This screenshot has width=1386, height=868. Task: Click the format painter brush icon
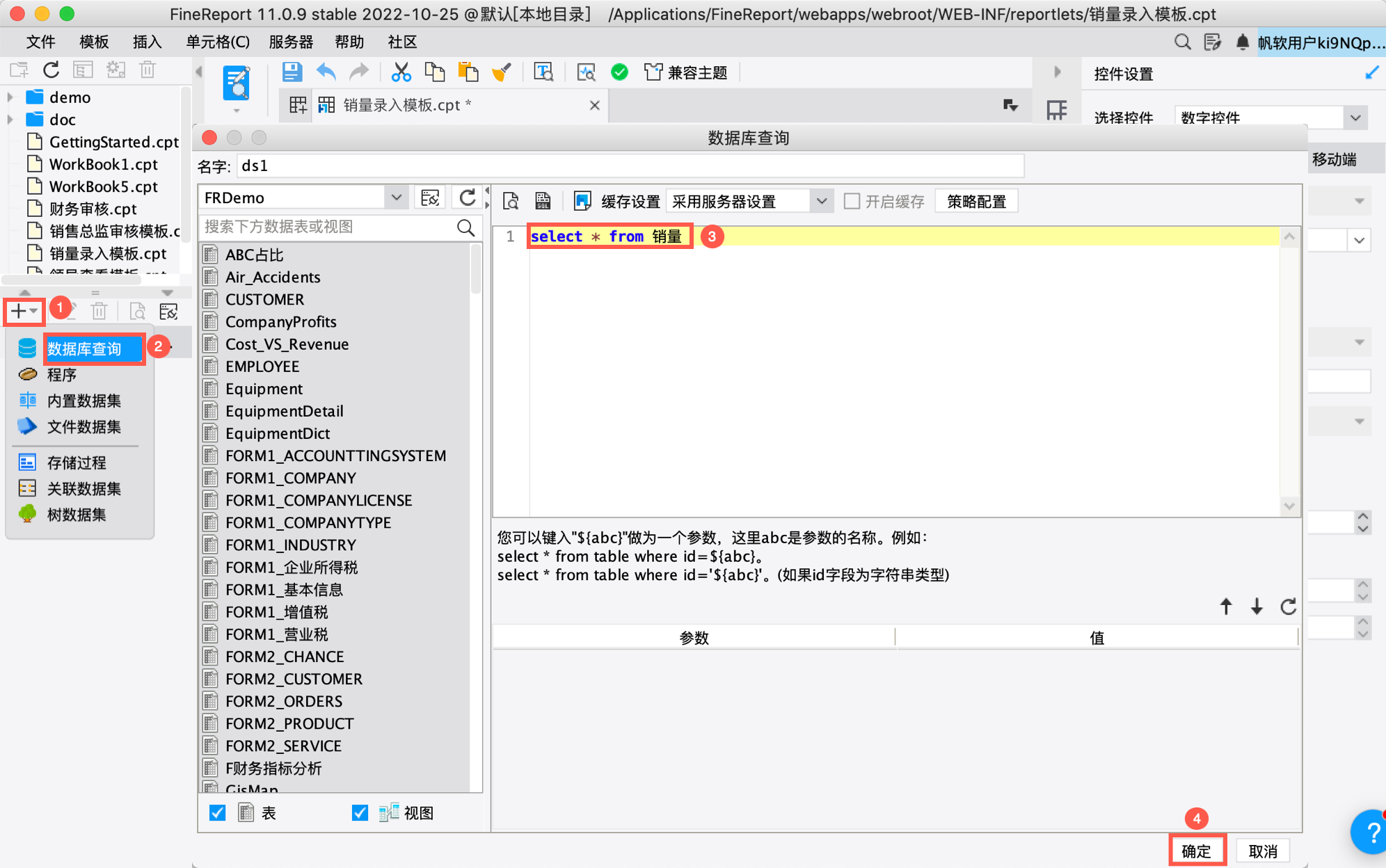point(501,72)
